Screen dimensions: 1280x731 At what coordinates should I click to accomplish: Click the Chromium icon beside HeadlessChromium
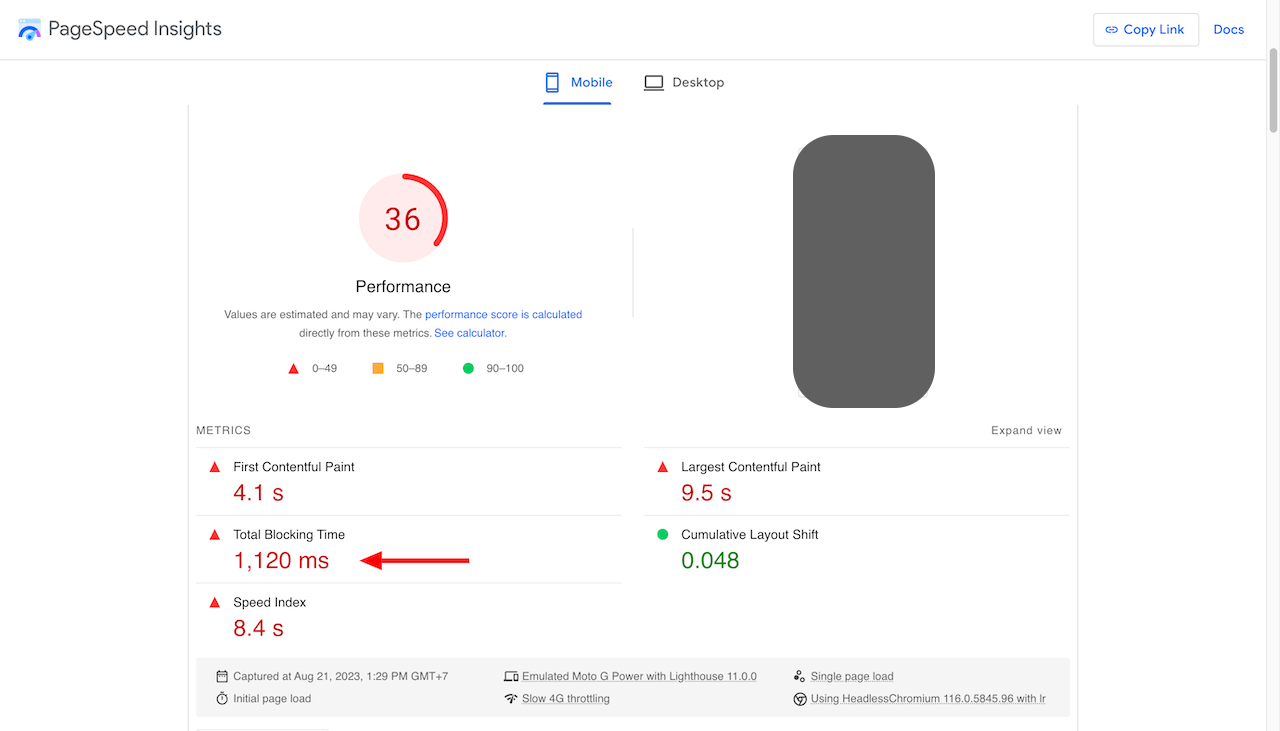pyautogui.click(x=800, y=699)
